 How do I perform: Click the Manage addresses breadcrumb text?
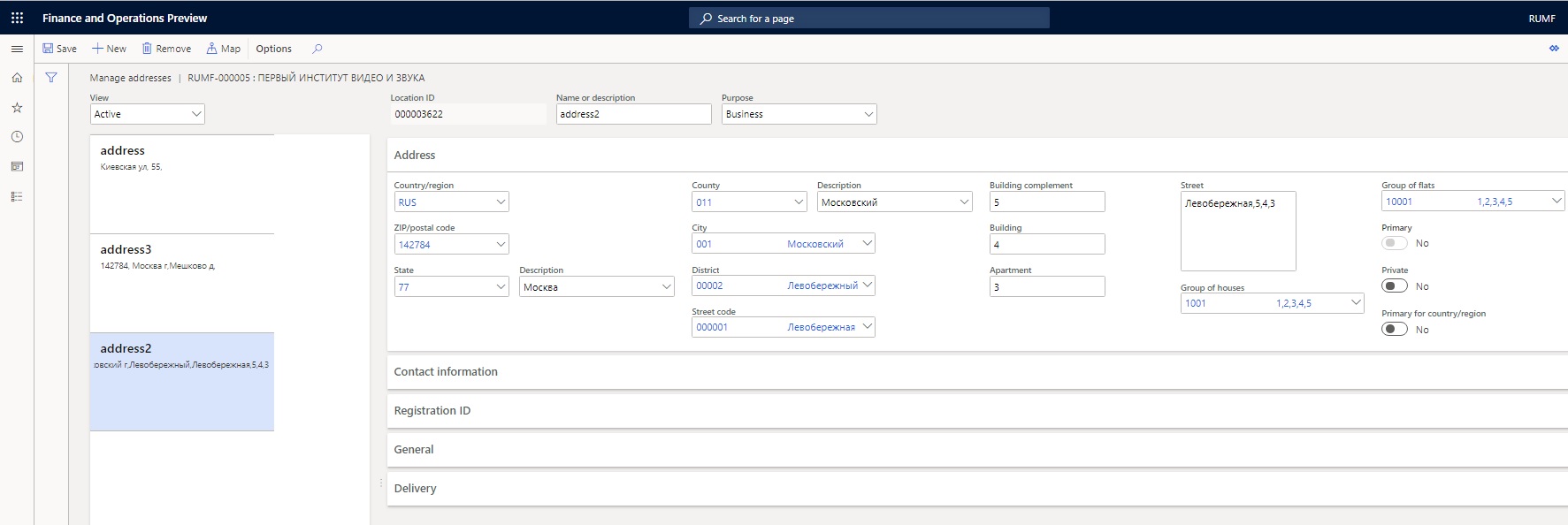point(131,78)
